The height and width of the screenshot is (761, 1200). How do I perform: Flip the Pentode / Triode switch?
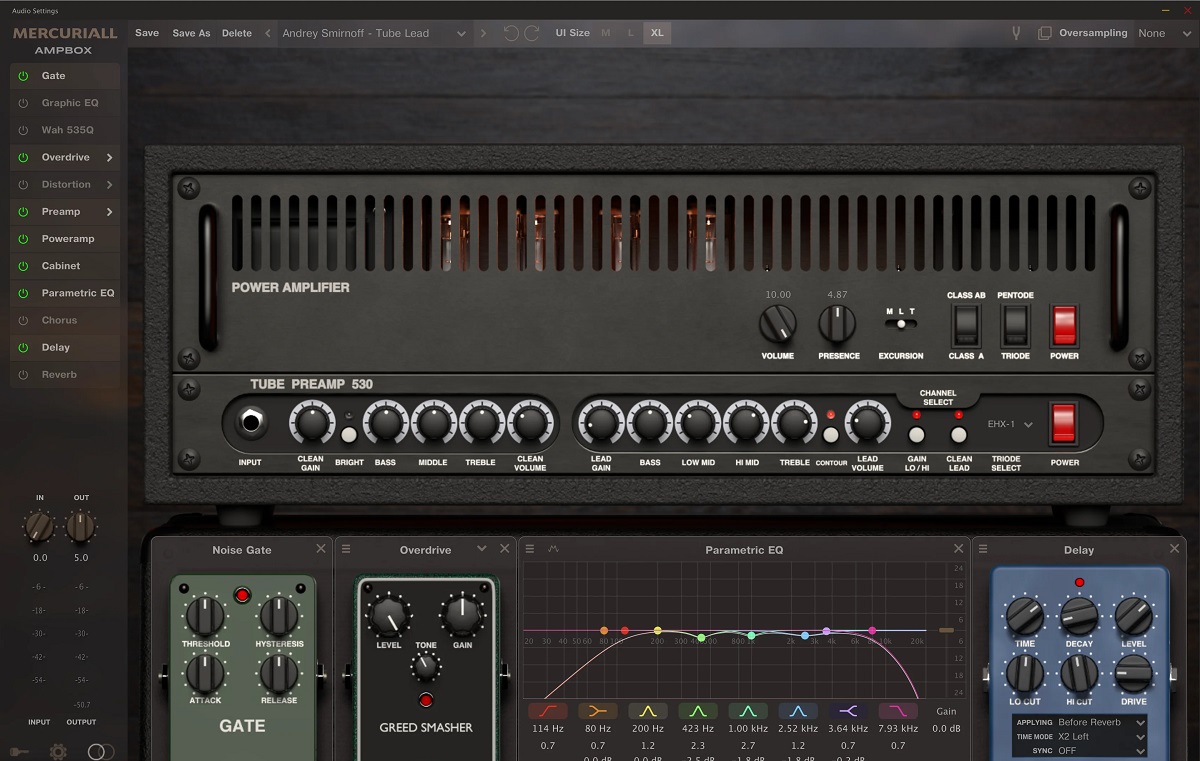point(1015,326)
